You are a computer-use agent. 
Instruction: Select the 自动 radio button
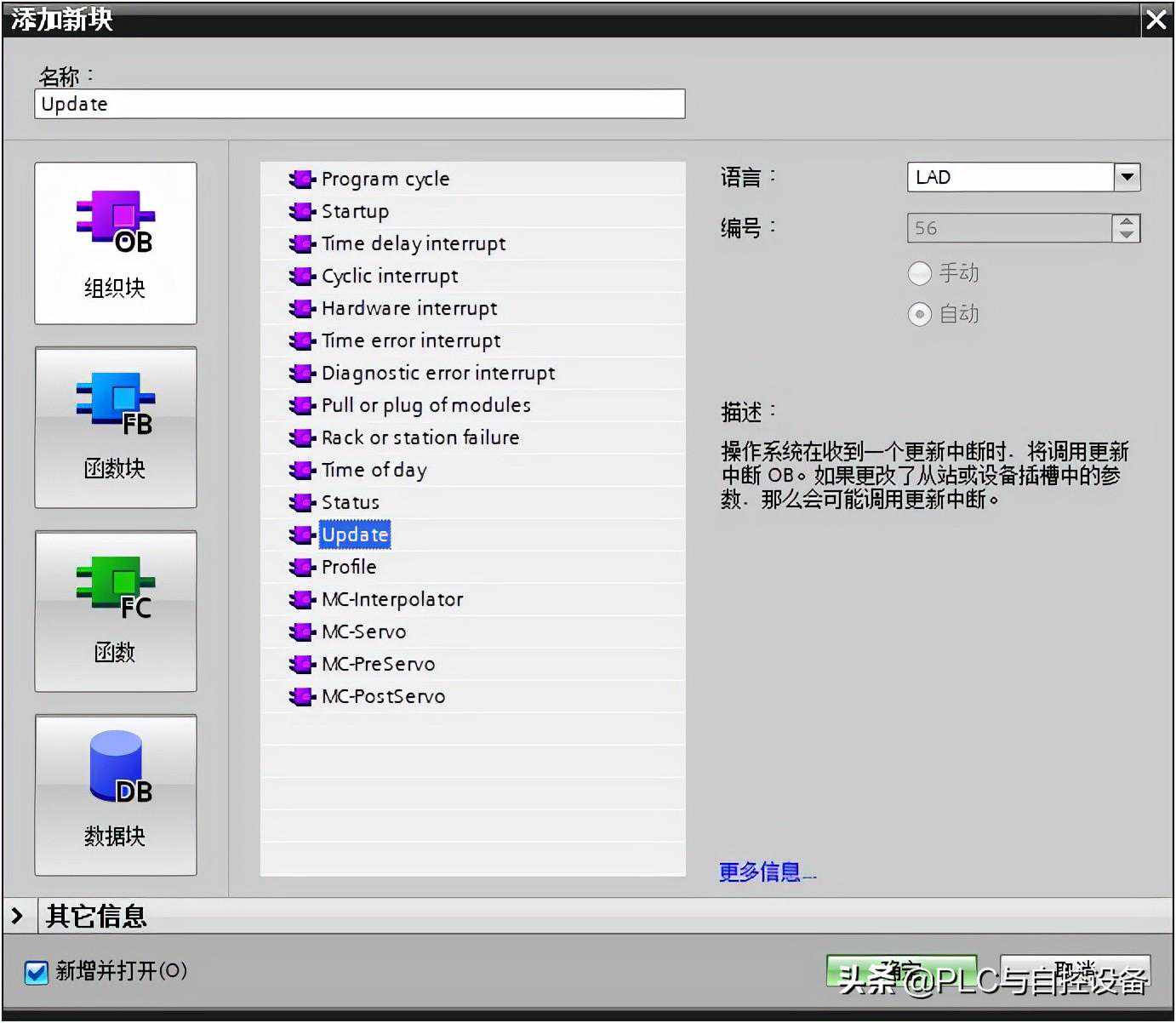pyautogui.click(x=919, y=314)
